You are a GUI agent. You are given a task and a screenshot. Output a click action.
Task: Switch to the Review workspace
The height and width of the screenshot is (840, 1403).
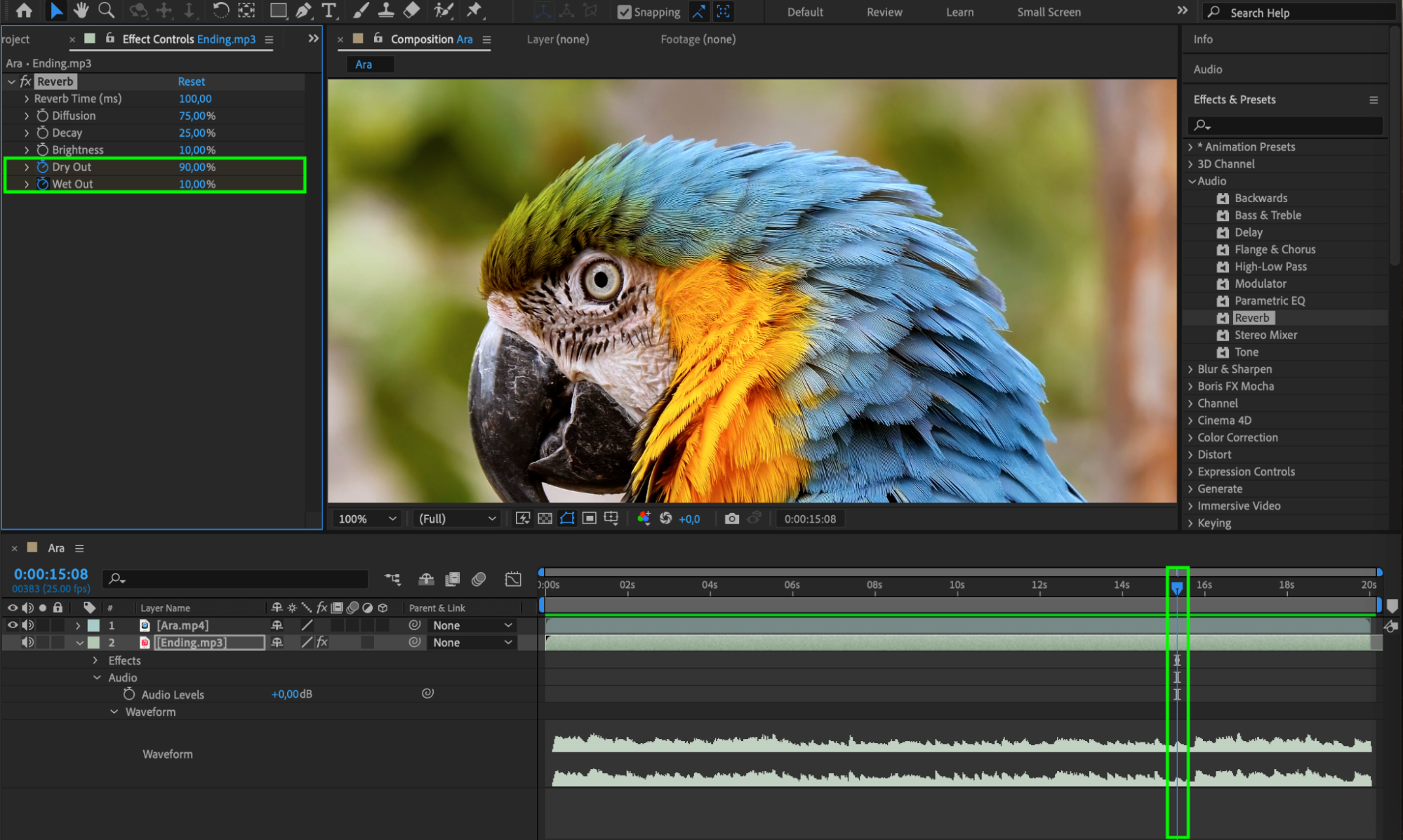click(884, 12)
